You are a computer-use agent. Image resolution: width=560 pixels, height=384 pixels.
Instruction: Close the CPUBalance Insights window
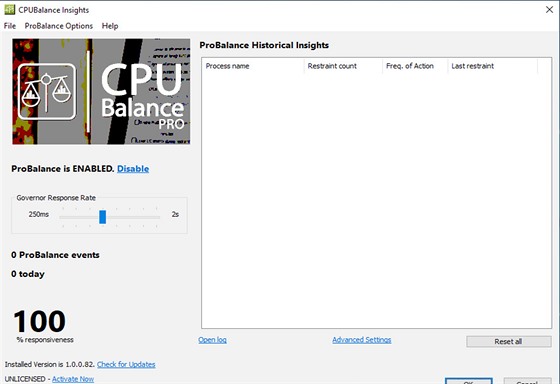[549, 10]
